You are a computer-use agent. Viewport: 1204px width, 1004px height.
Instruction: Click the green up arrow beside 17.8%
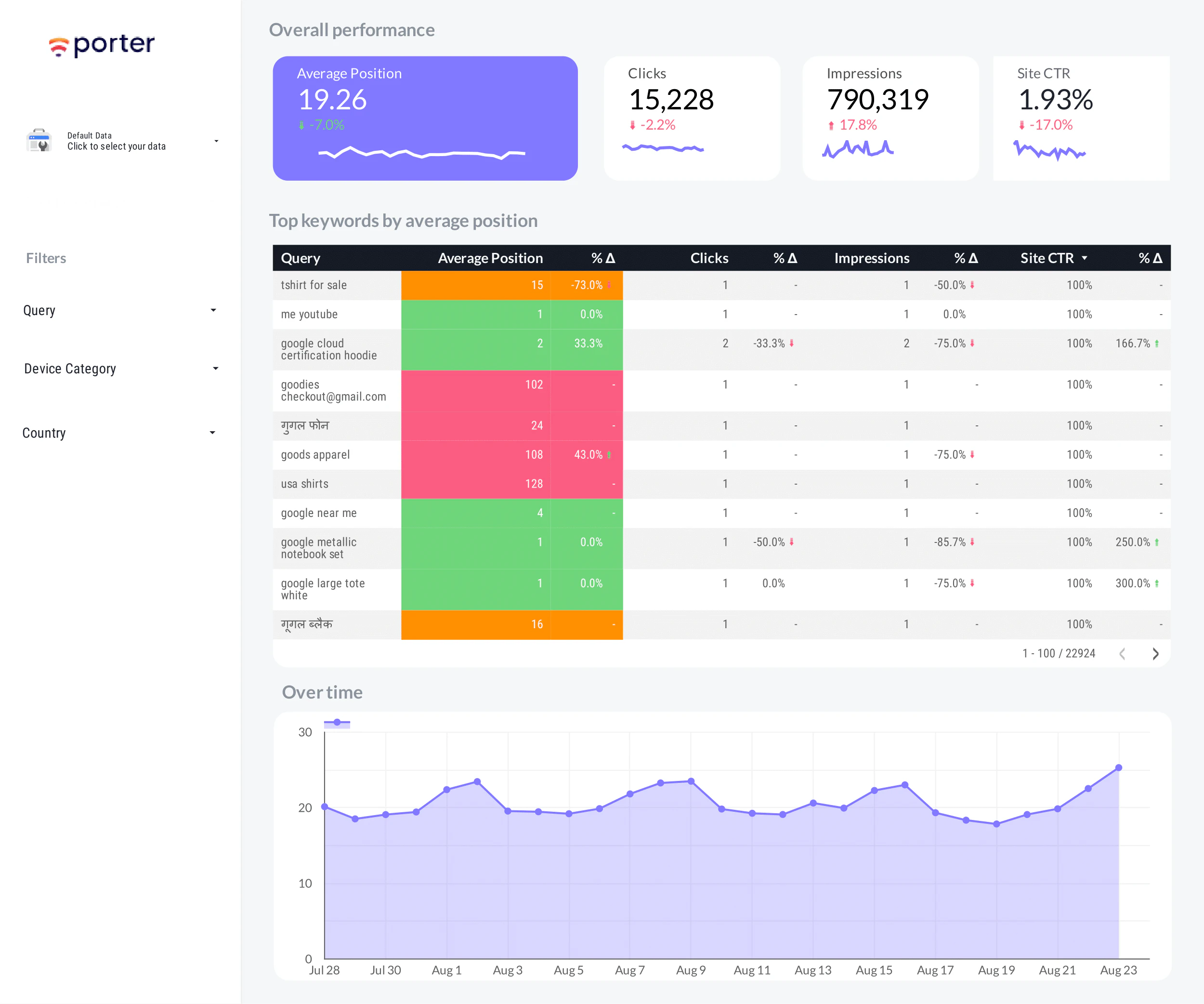tap(832, 125)
